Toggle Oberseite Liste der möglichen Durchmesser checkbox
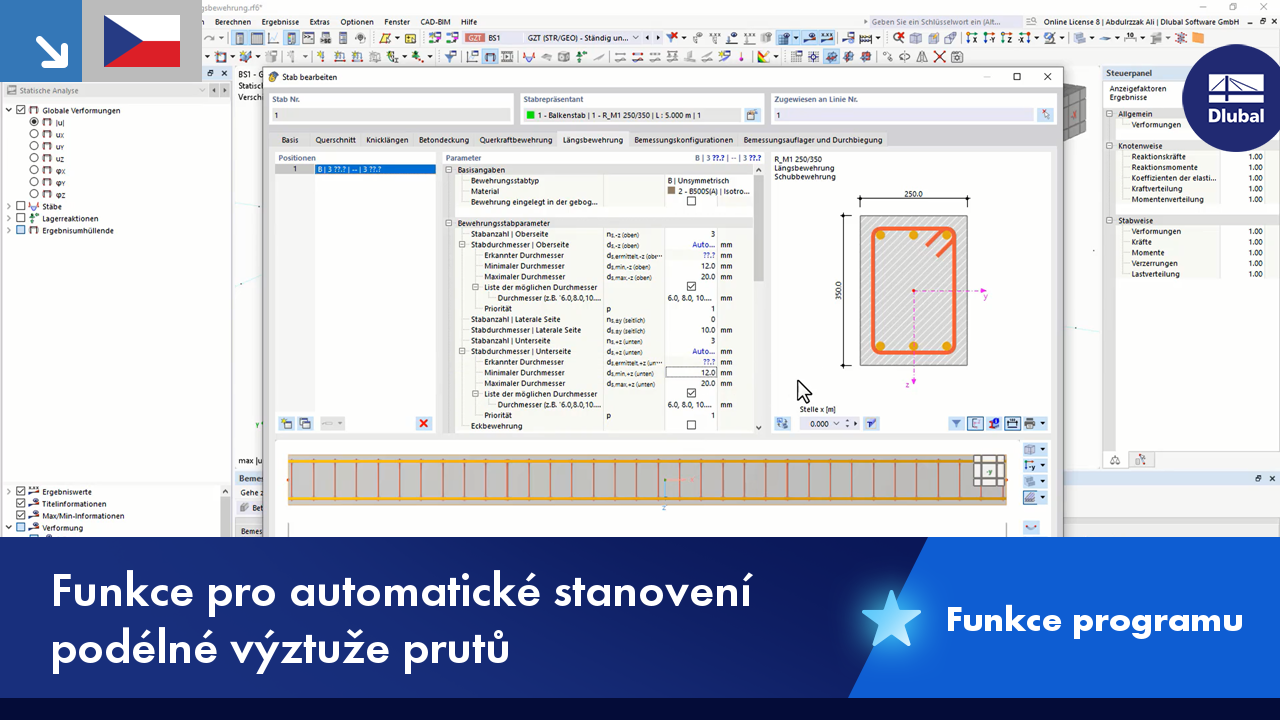 tap(691, 287)
